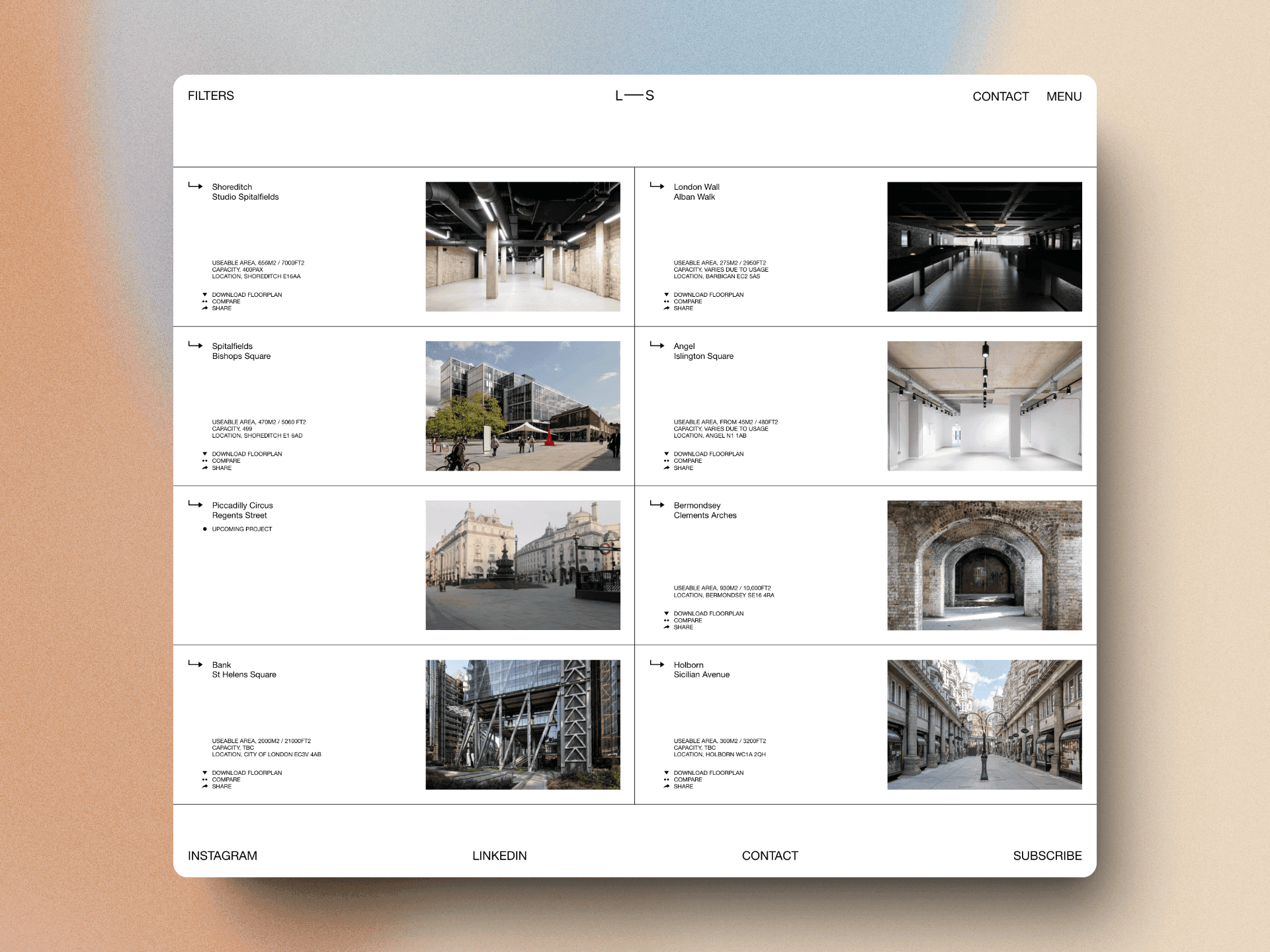Open the MENU dropdown

(x=1063, y=96)
